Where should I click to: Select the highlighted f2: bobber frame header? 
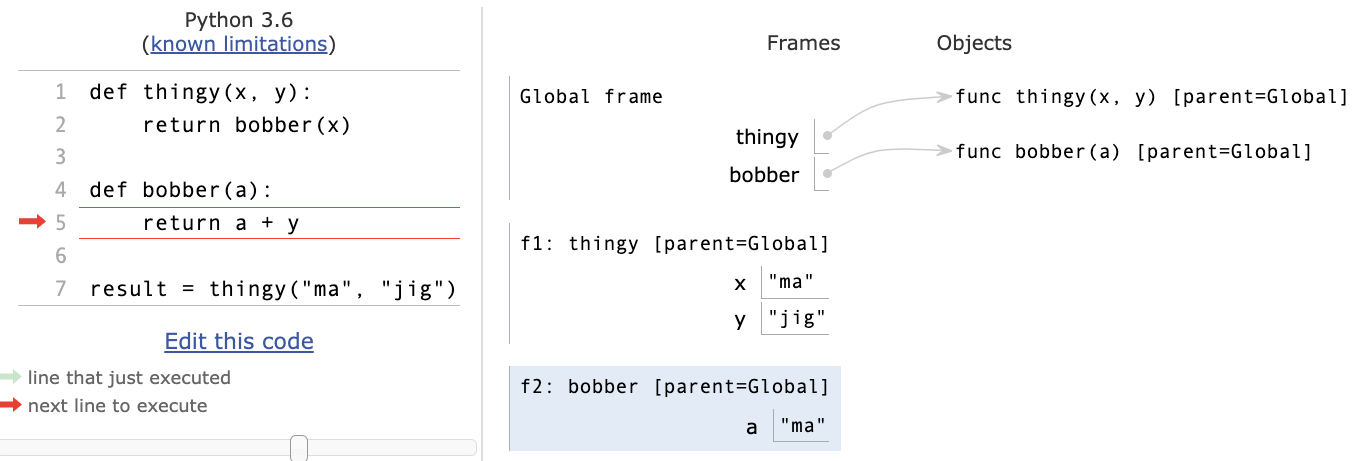pyautogui.click(x=675, y=387)
